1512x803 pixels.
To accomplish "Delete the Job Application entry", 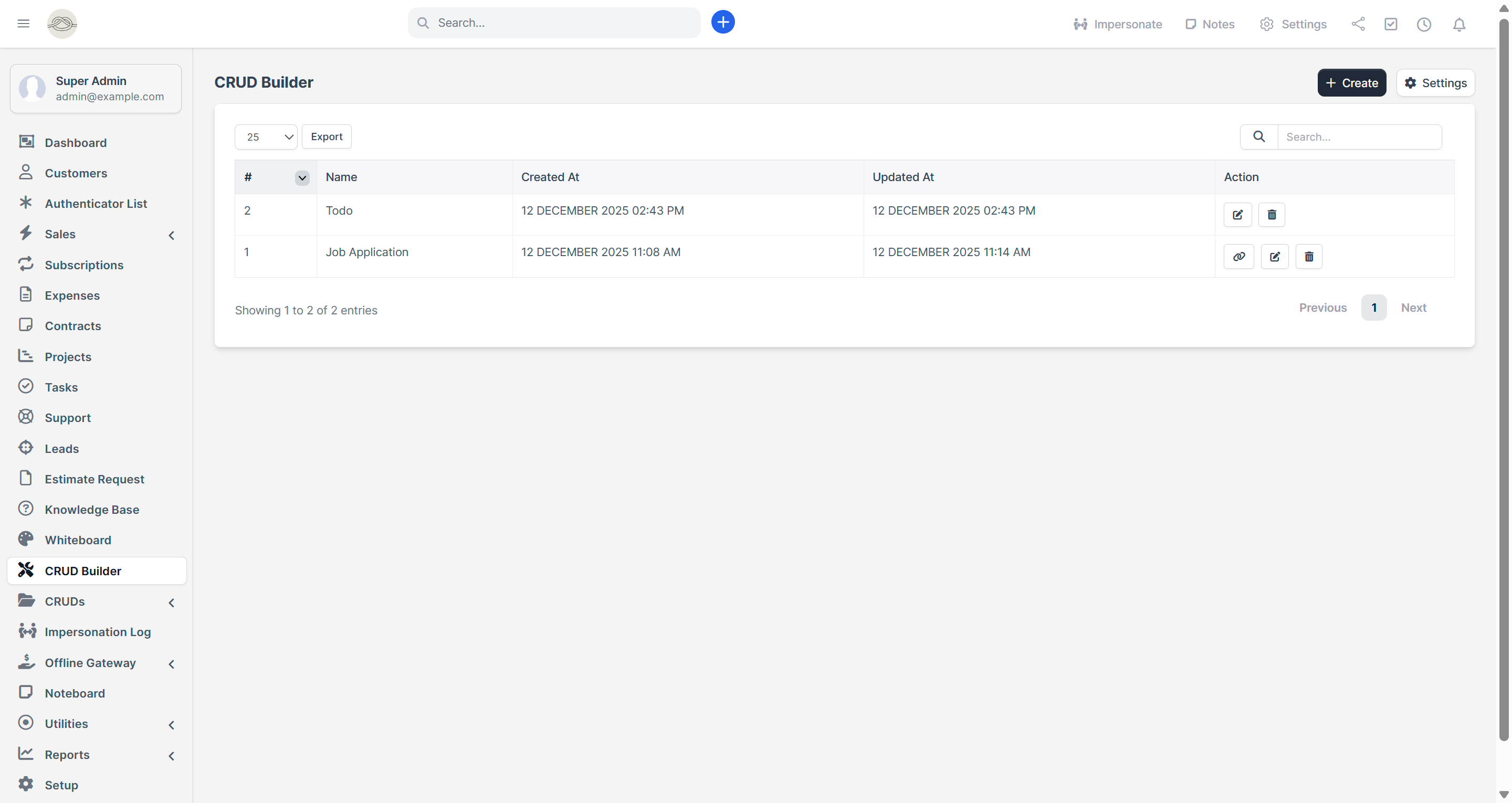I will pos(1308,257).
